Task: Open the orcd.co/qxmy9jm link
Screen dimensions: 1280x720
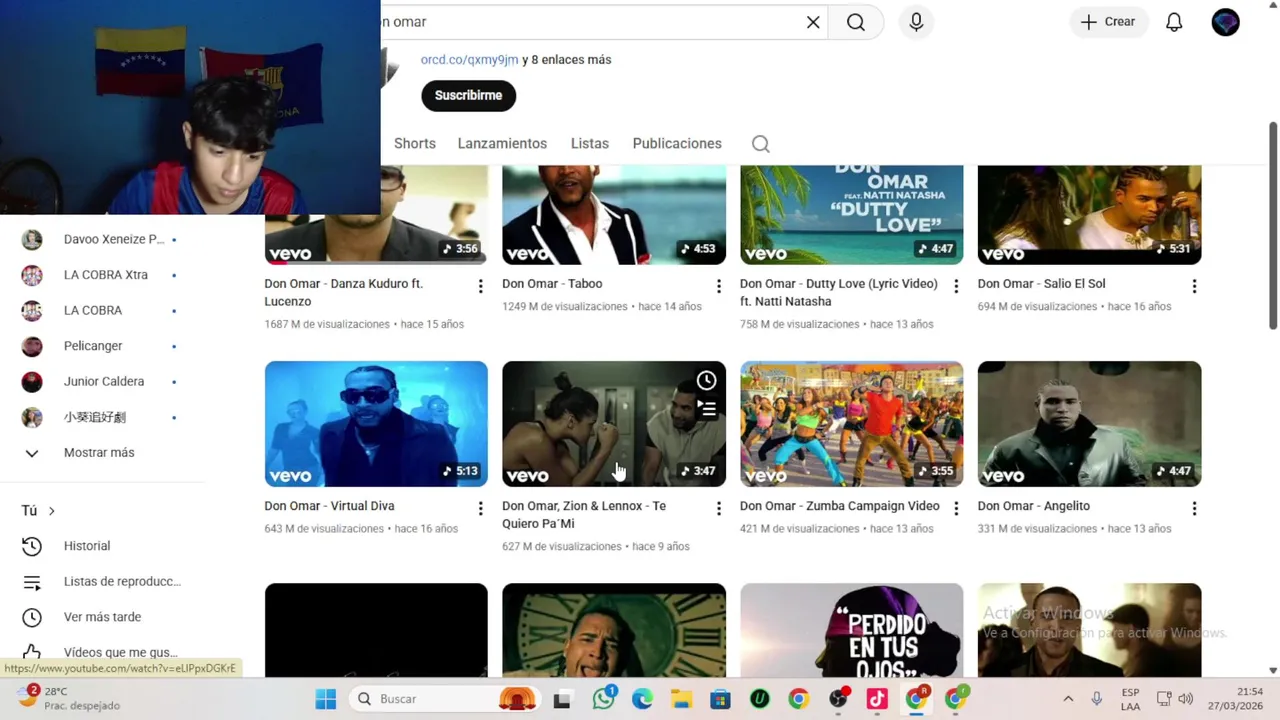Action: [469, 60]
